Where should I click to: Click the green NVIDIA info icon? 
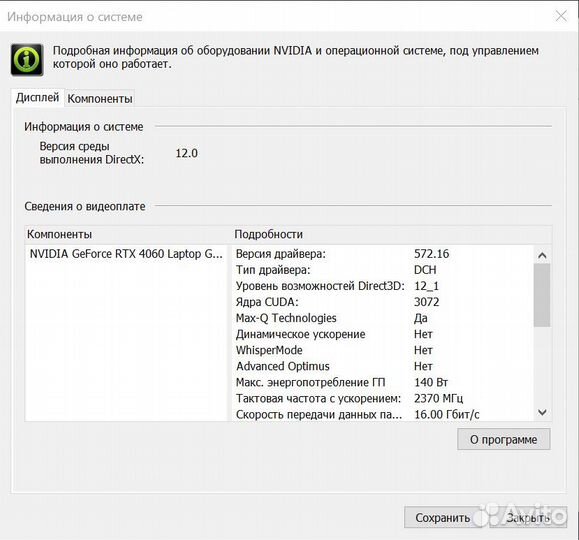tap(27, 59)
